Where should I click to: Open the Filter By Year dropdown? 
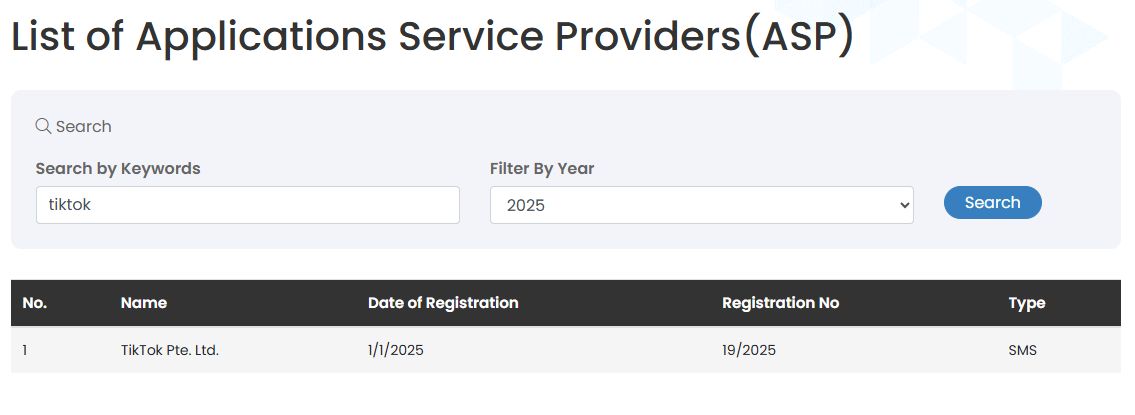(x=700, y=205)
